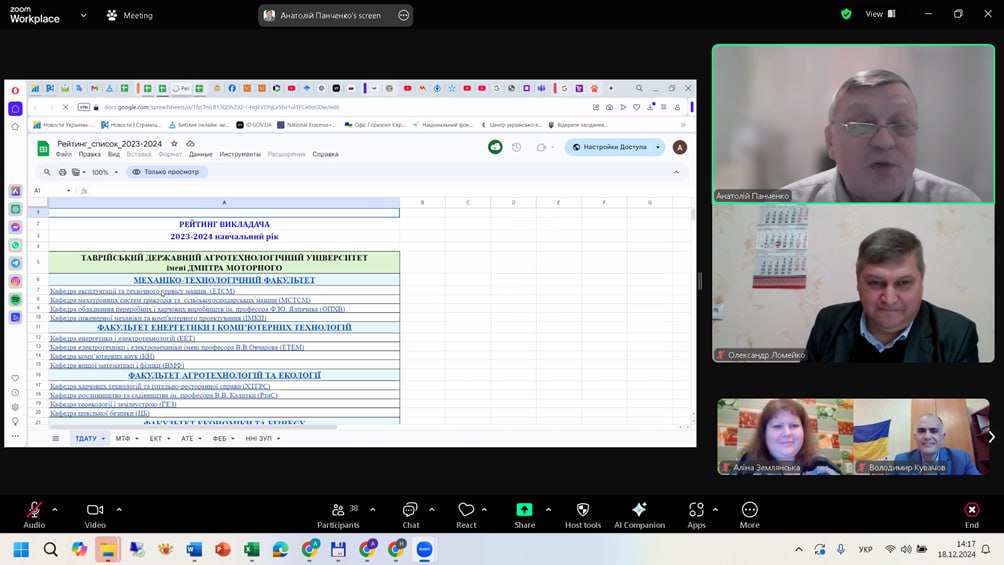
Task: Expand the arrow next to Video
Action: pos(119,509)
